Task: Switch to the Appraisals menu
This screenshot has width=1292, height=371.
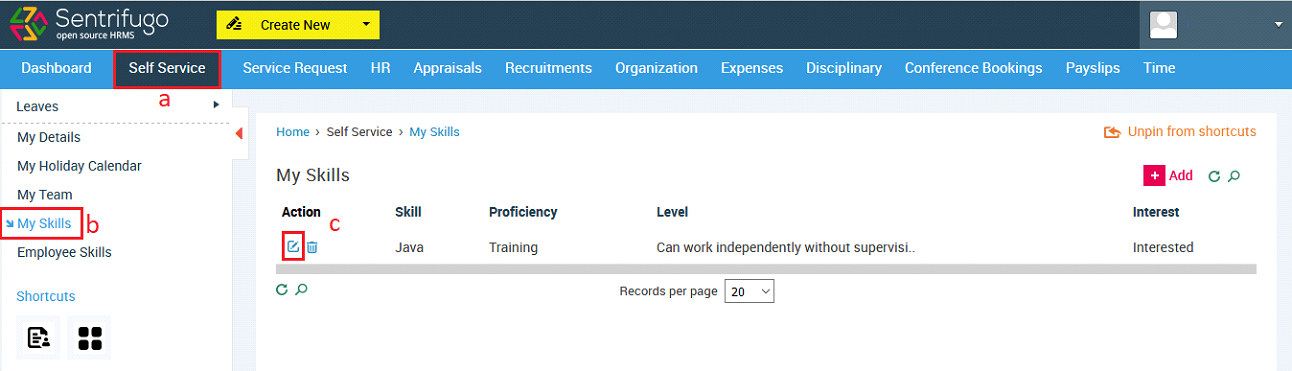Action: pos(447,68)
